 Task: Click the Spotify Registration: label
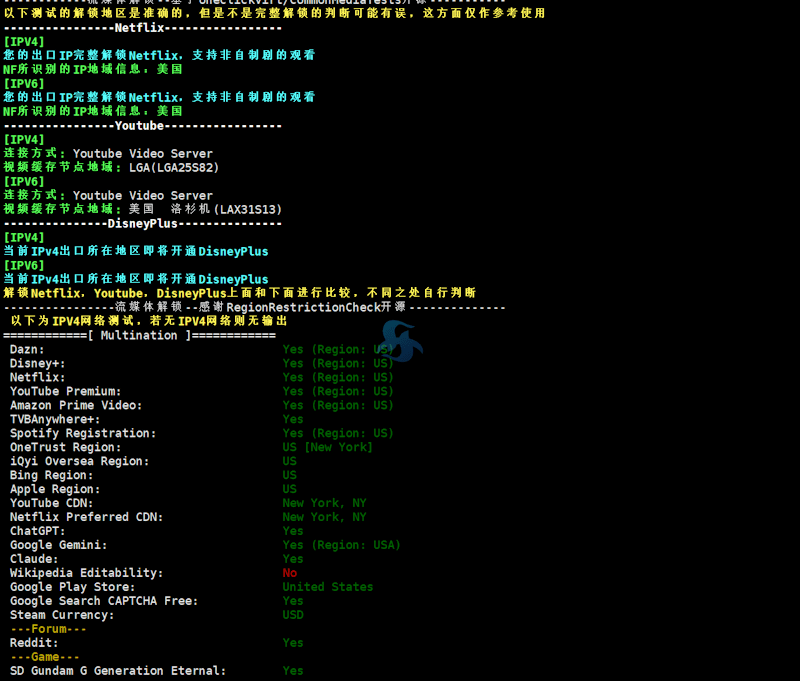pyautogui.click(x=83, y=434)
